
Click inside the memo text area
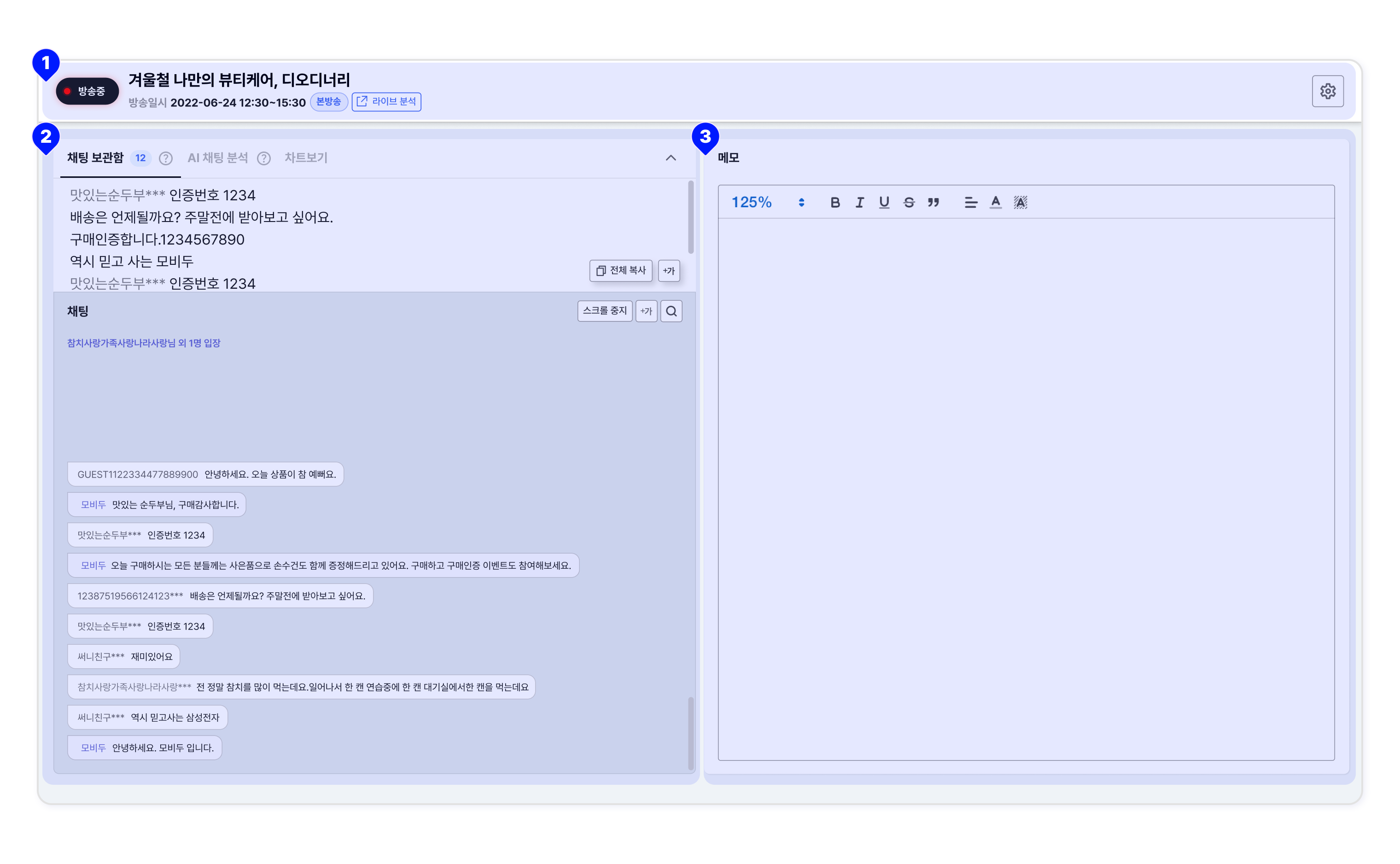1026,489
